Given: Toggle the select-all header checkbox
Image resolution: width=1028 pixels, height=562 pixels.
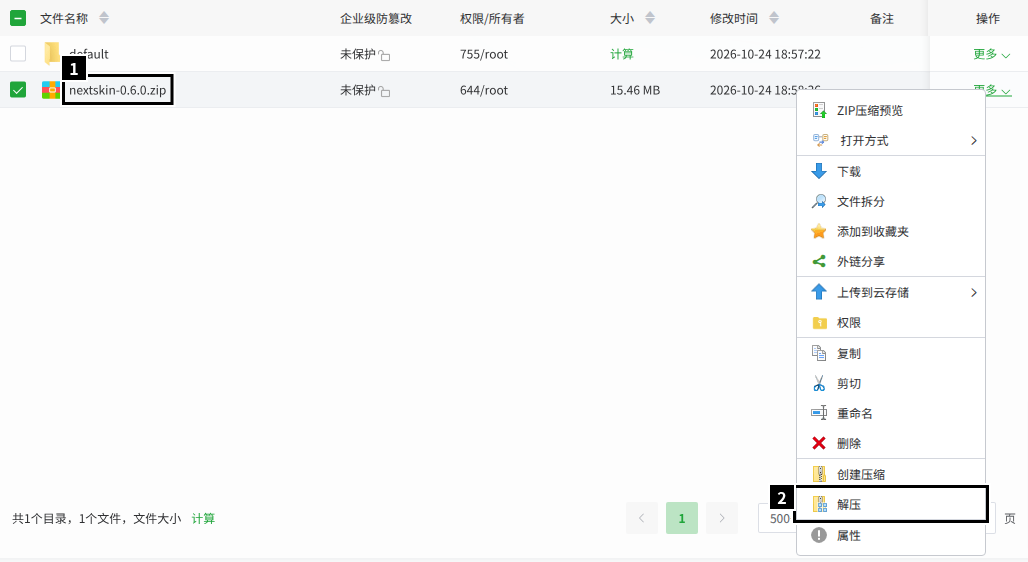Looking at the screenshot, I should [18, 18].
